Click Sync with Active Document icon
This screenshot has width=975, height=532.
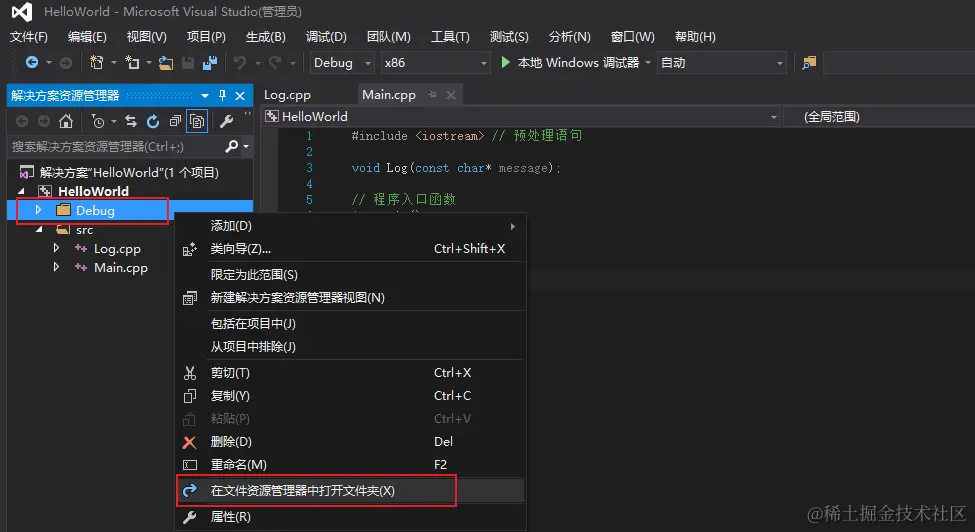131,121
